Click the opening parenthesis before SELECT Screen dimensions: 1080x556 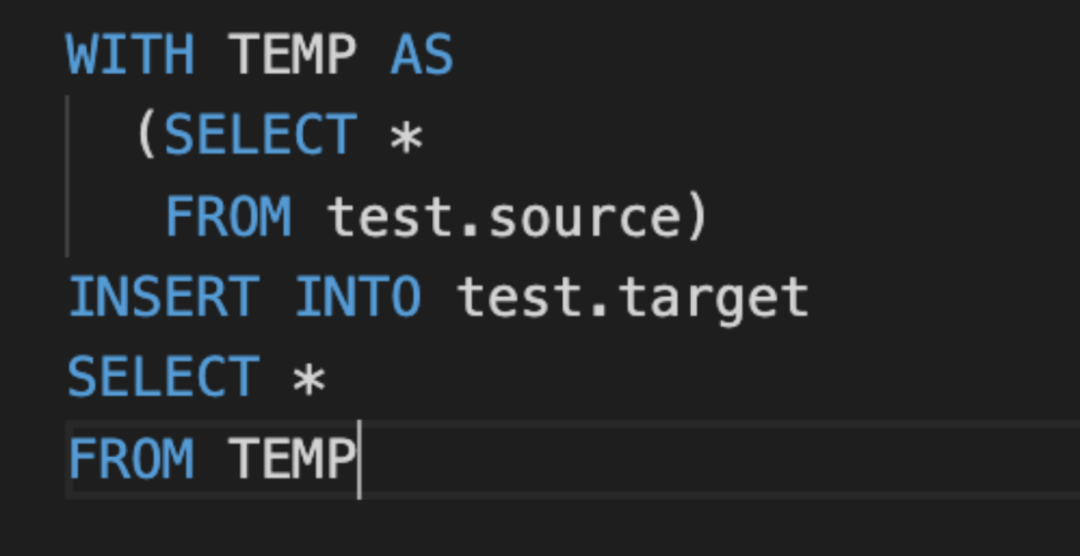(146, 136)
